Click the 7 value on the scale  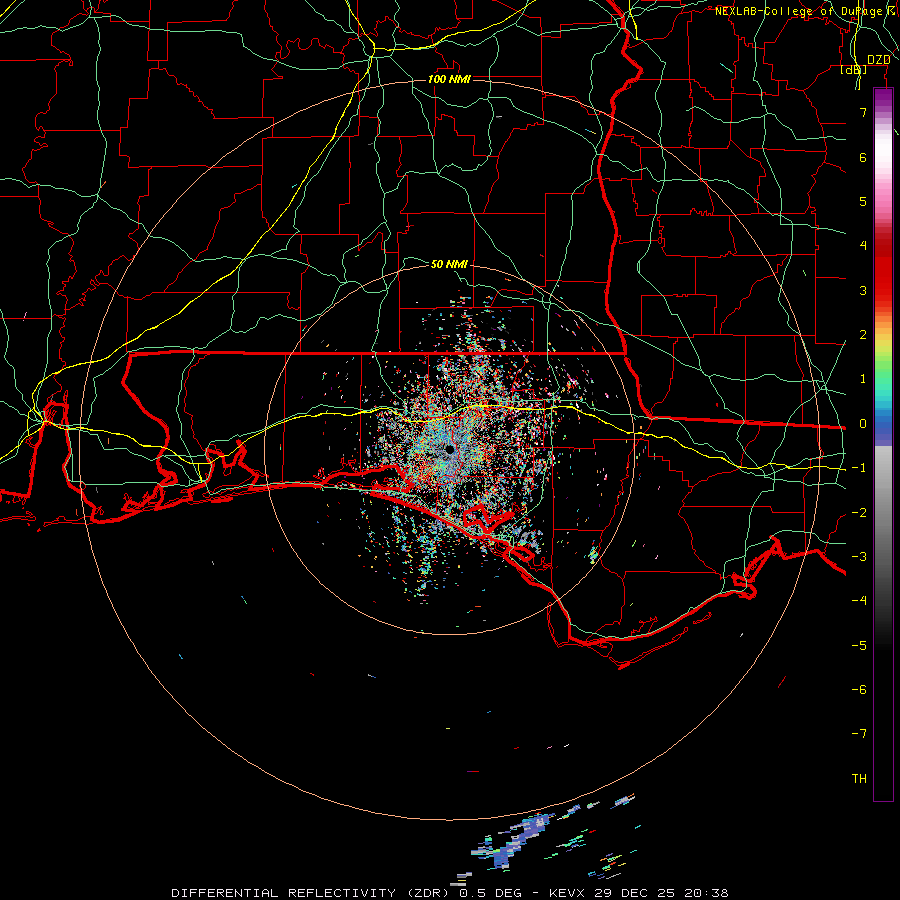coord(863,112)
